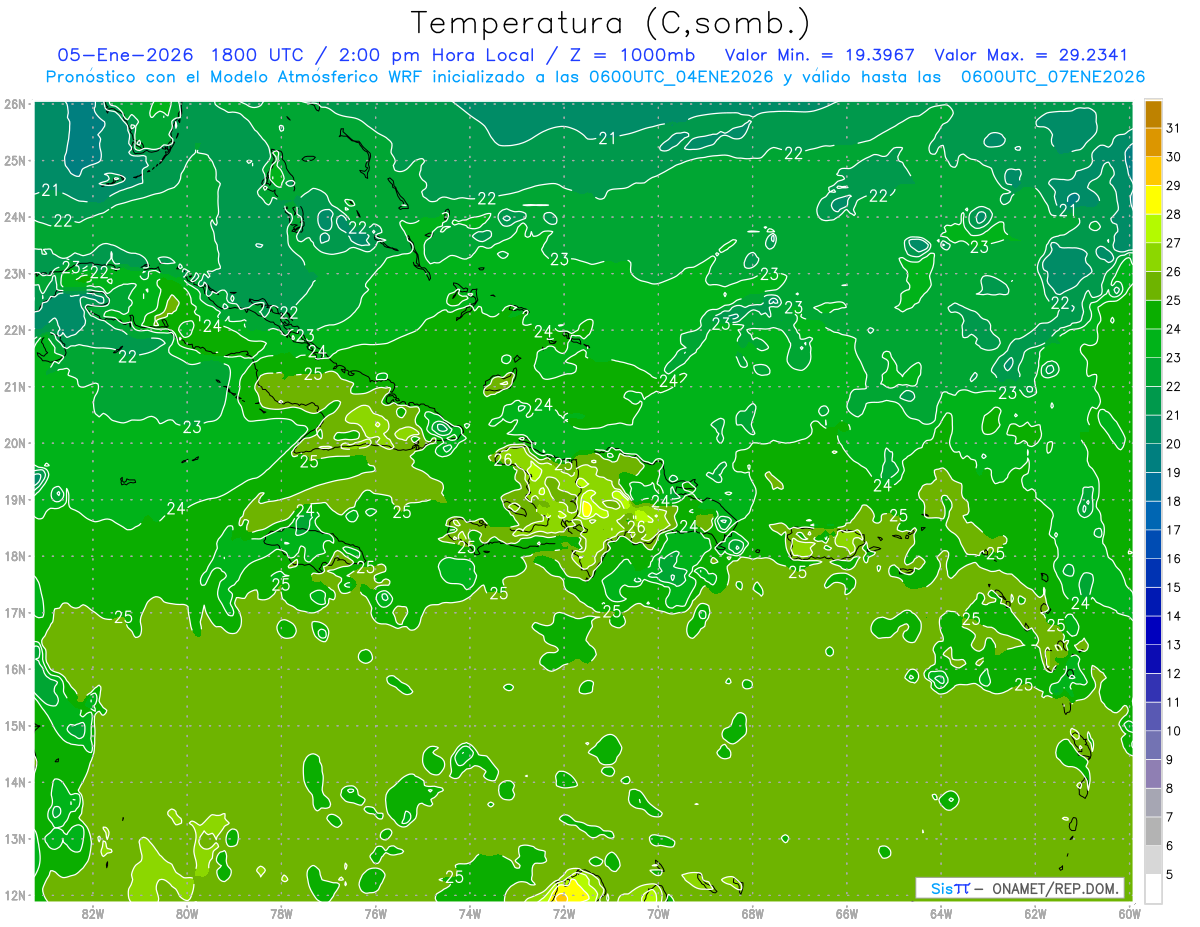Click the "62W" longitude axis label
1200x927 pixels.
pyautogui.click(x=1036, y=912)
